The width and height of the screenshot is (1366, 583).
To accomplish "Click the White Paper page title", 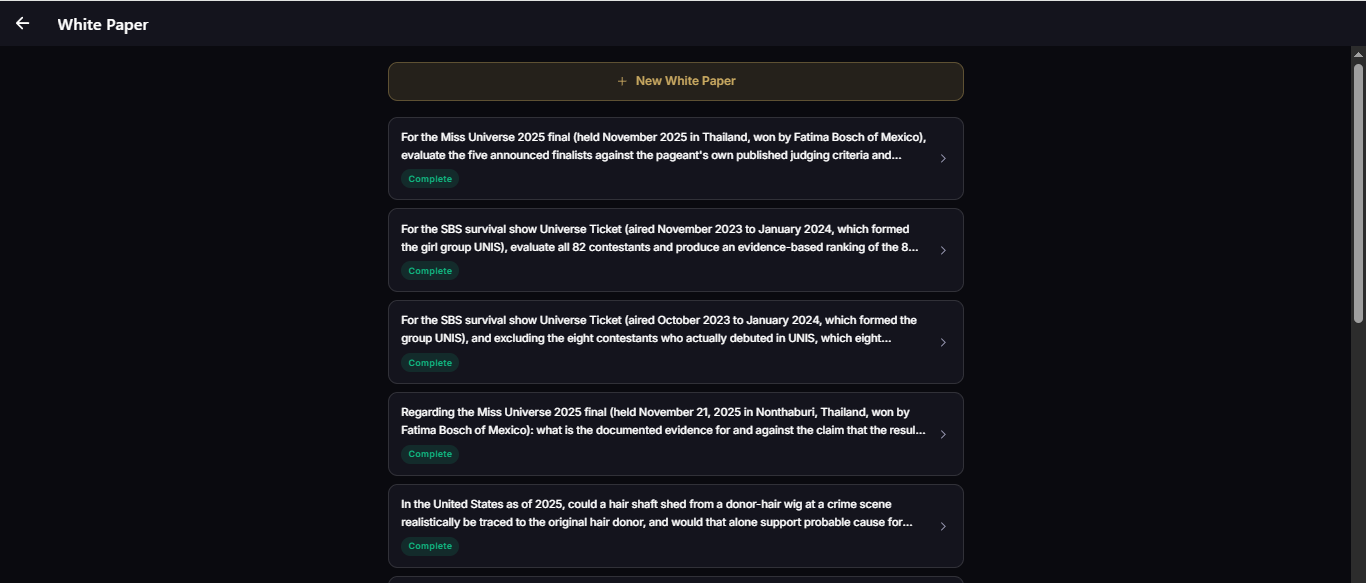I will tap(103, 24).
